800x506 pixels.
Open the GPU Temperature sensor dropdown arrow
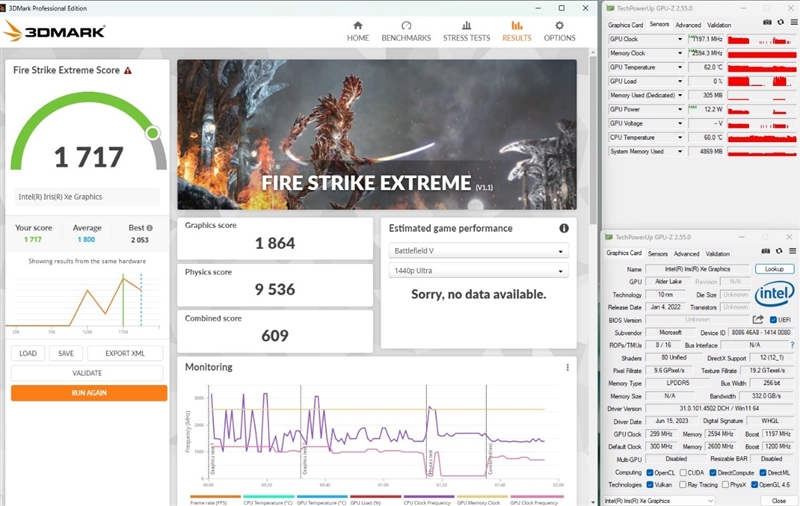(680, 67)
